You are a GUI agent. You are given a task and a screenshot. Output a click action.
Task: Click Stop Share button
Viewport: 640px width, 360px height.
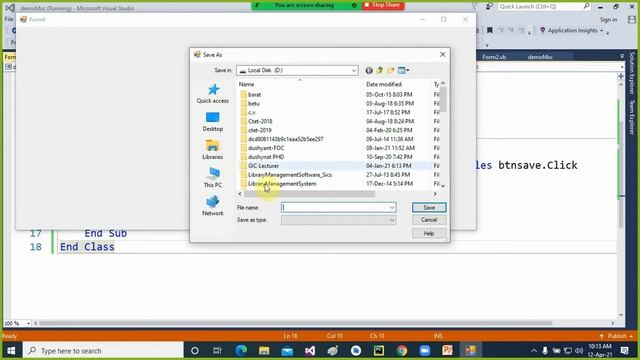(x=382, y=5)
